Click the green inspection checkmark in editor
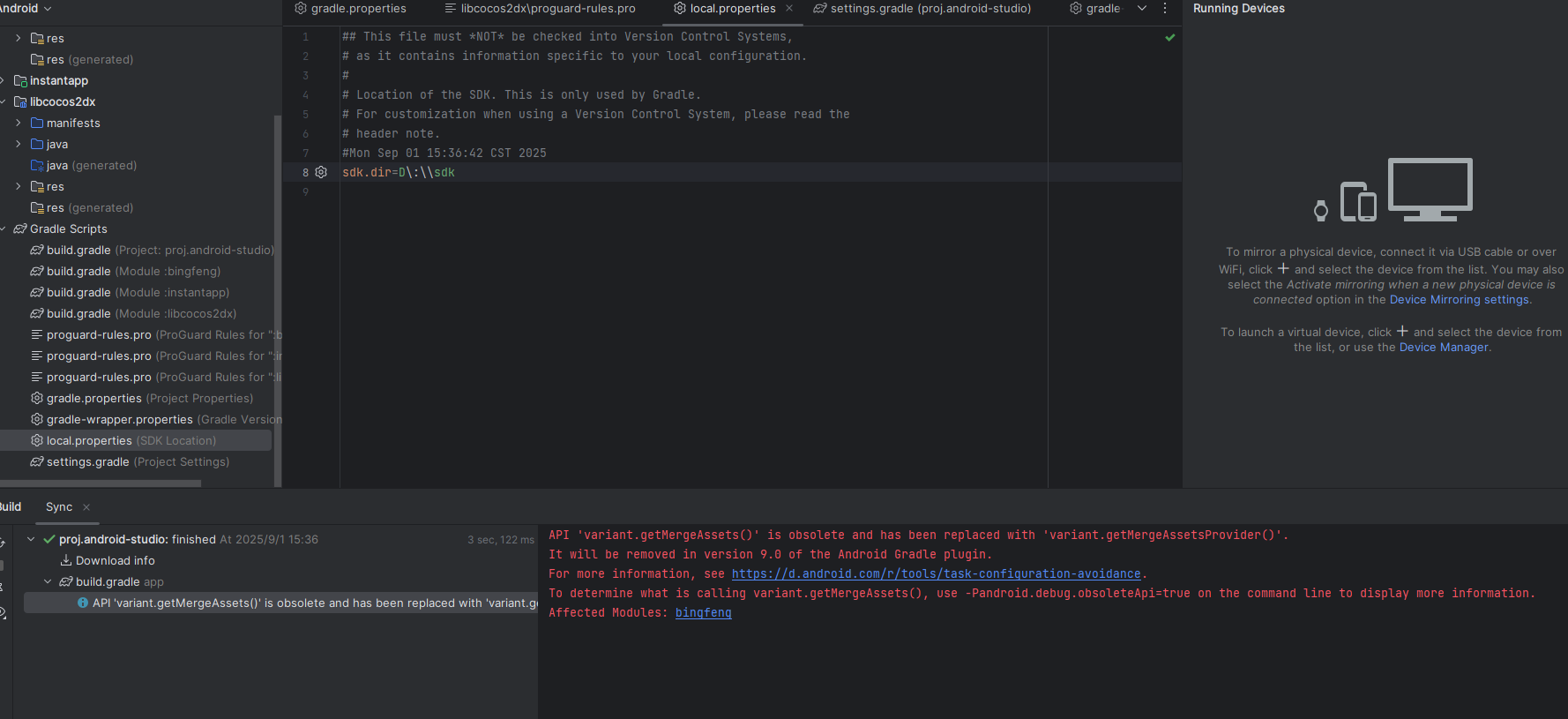The height and width of the screenshot is (719, 1568). [x=1170, y=37]
